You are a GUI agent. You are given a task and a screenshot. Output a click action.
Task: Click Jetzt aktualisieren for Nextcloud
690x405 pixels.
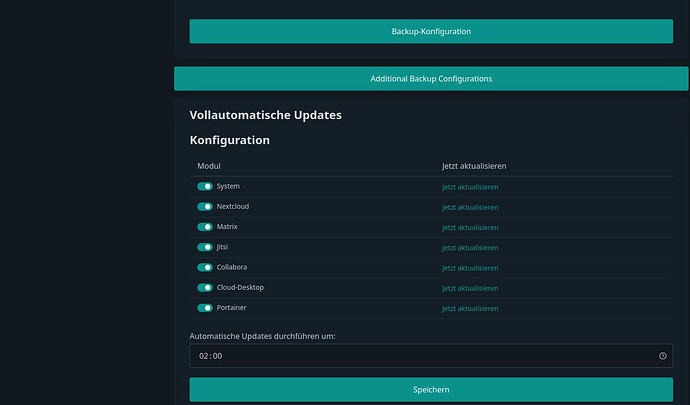pyautogui.click(x=470, y=207)
